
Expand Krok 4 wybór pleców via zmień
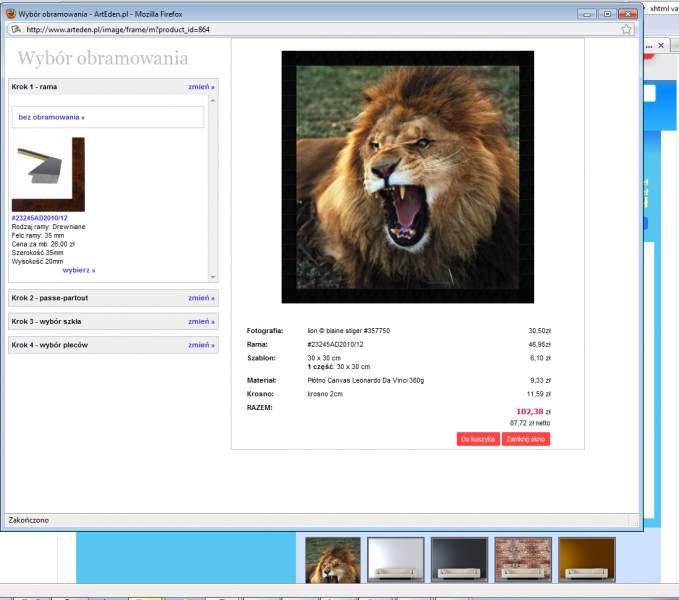[201, 345]
